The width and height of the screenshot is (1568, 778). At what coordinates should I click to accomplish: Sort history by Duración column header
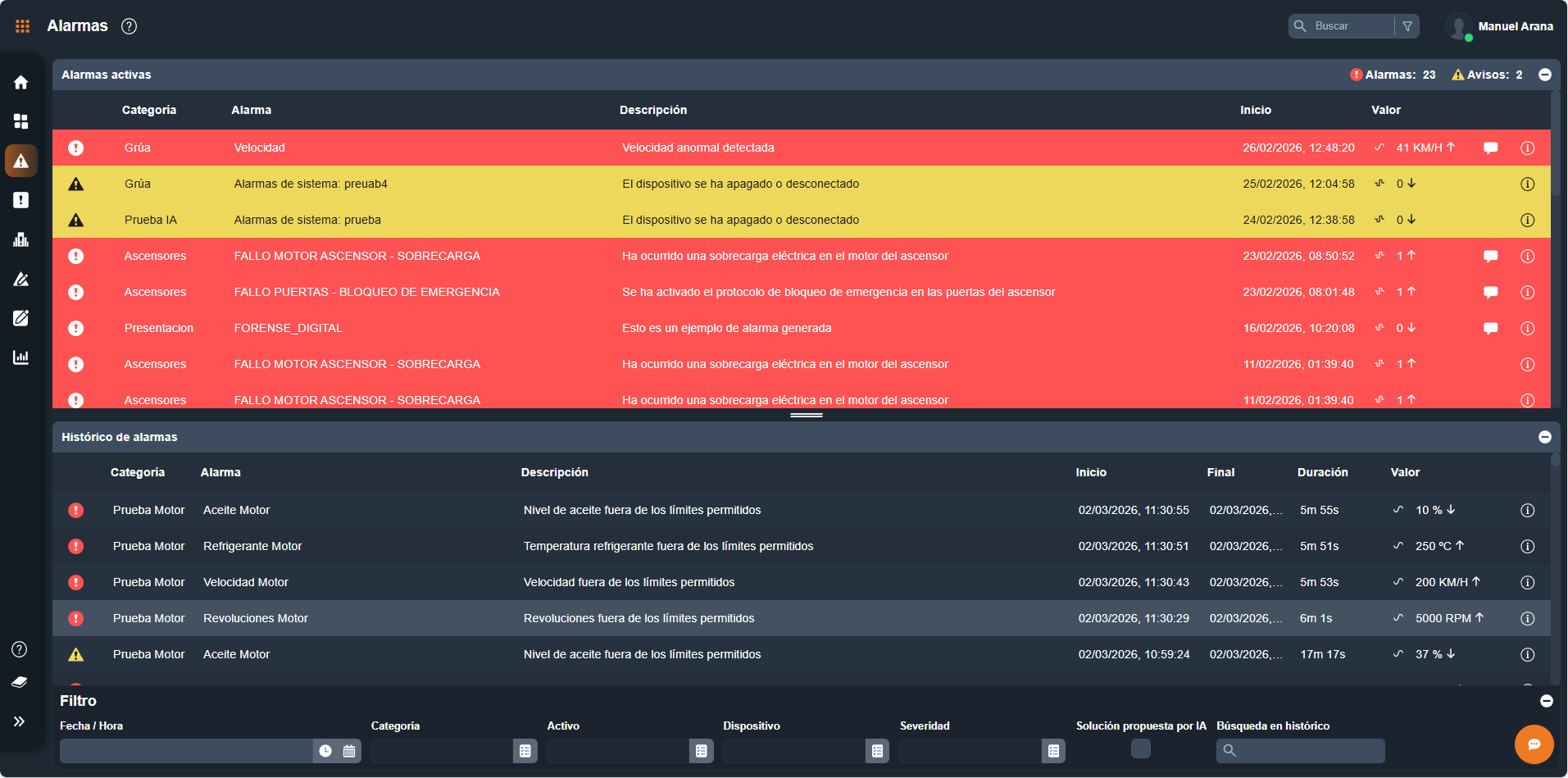pyautogui.click(x=1322, y=472)
